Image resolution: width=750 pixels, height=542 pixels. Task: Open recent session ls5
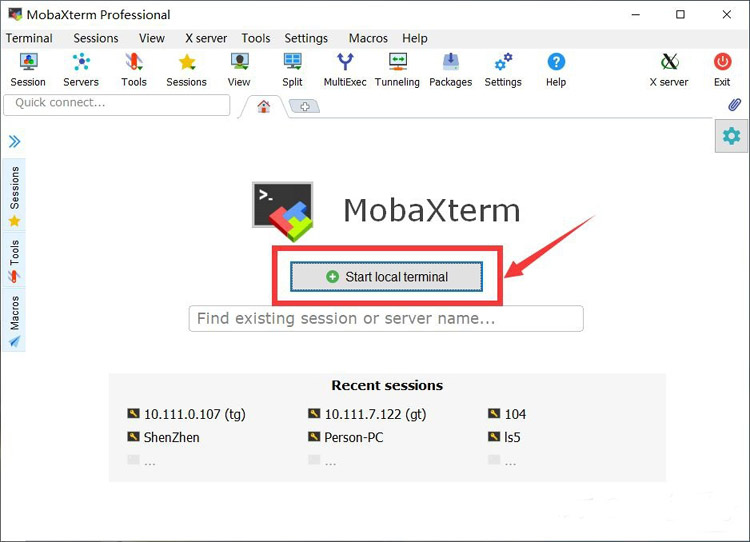(504, 437)
